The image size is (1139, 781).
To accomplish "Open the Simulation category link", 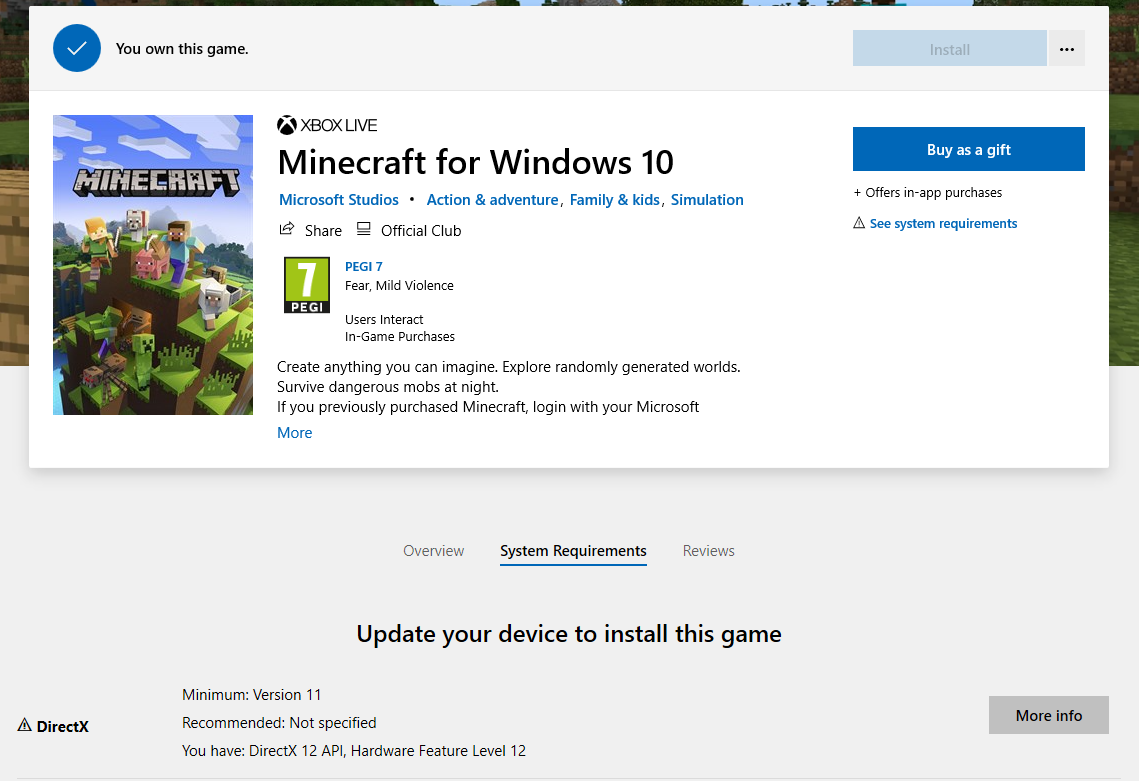I will [707, 200].
